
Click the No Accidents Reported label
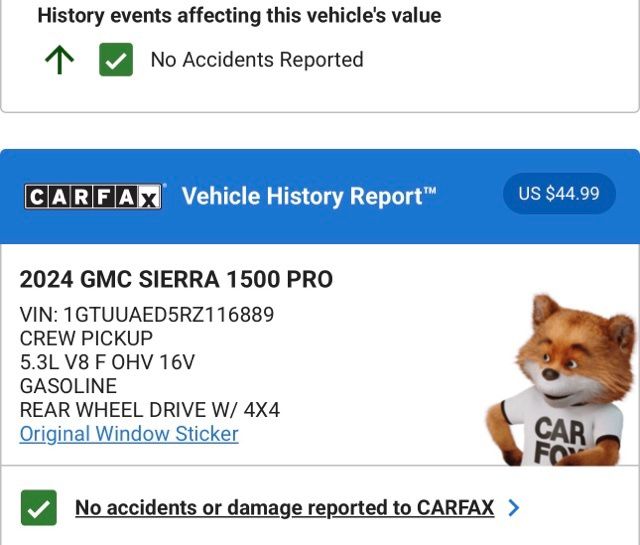pos(257,60)
